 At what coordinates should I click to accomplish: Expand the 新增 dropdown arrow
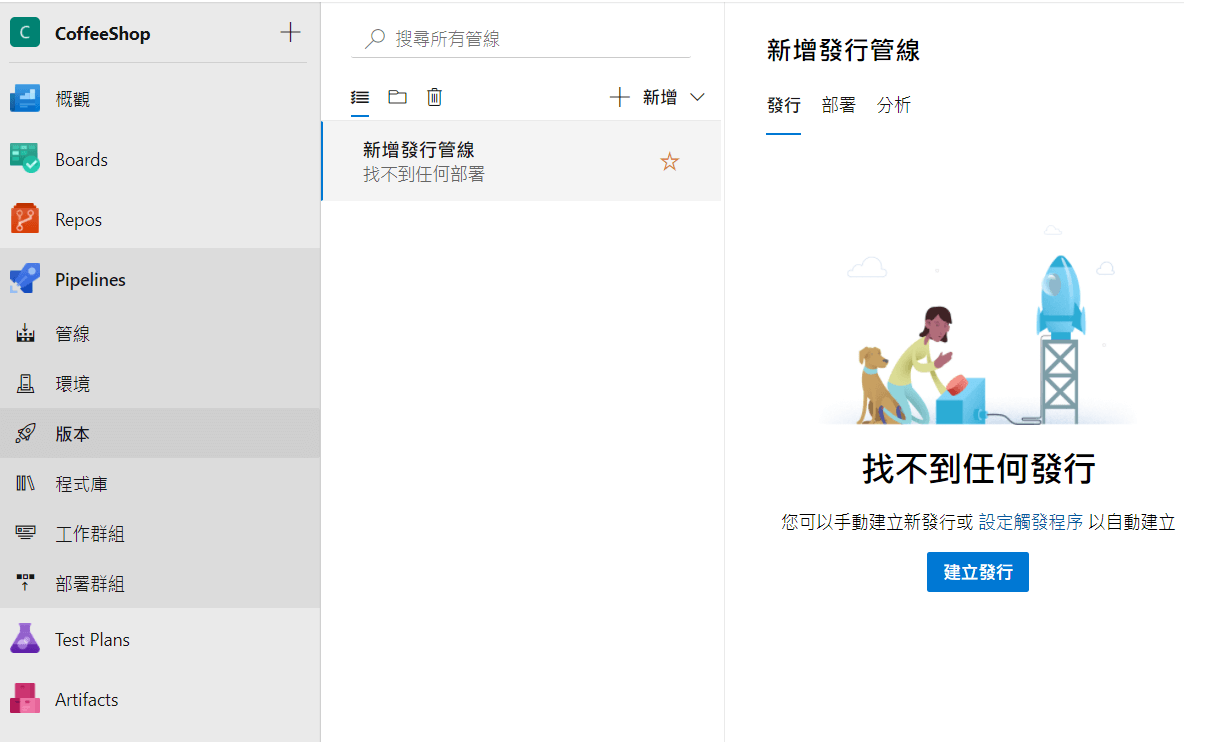(698, 97)
